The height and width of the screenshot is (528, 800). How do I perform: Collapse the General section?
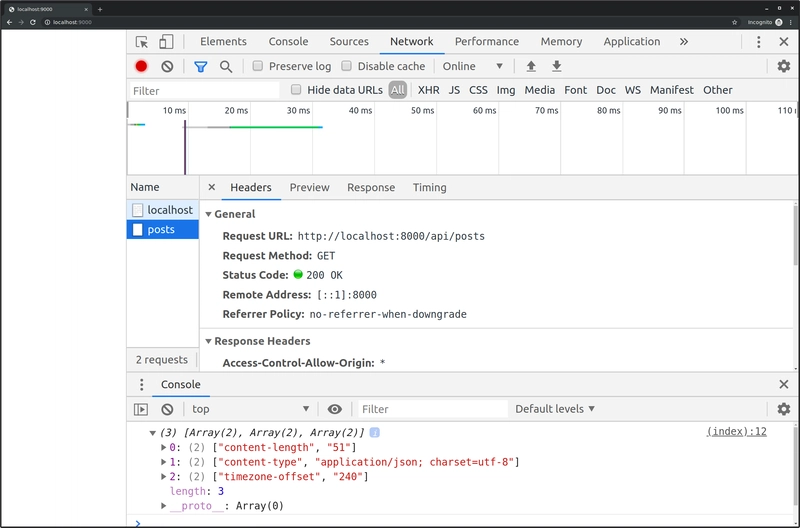coord(208,214)
